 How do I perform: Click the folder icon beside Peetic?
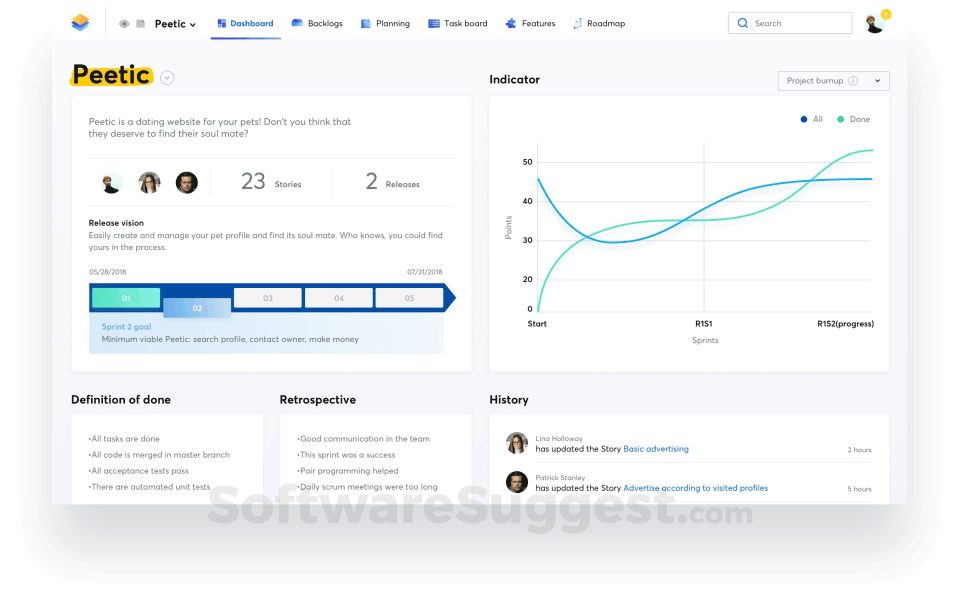point(141,24)
